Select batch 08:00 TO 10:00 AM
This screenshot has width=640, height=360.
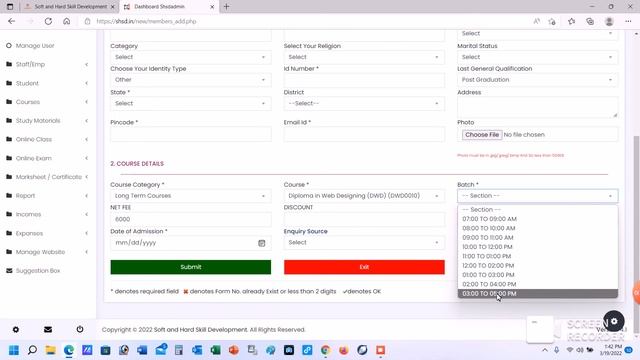(x=538, y=228)
